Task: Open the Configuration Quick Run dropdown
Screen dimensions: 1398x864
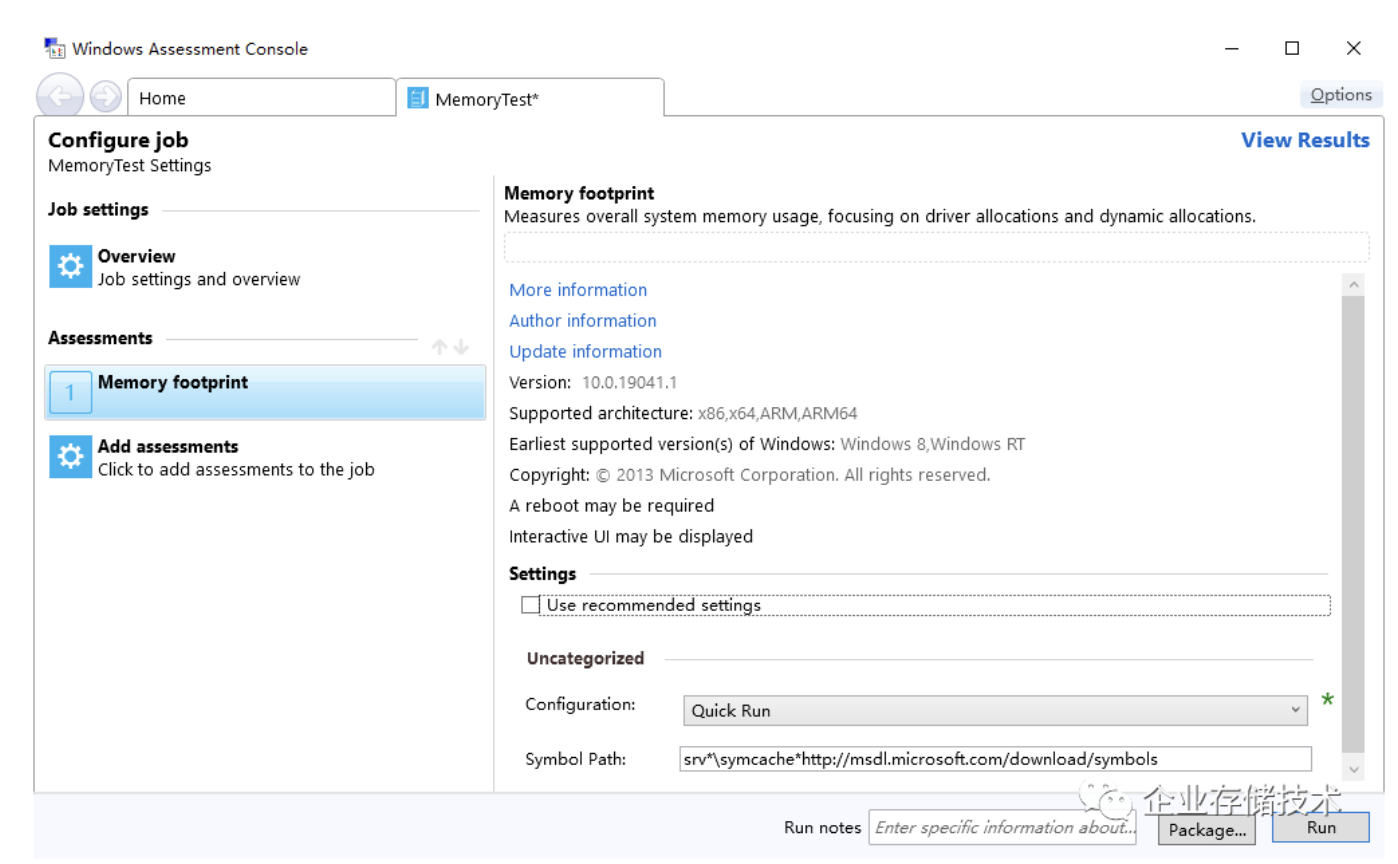Action: [x=995, y=711]
